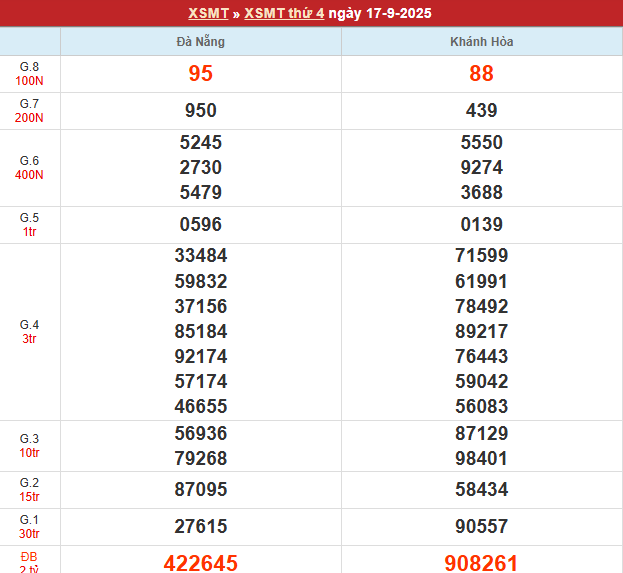Screen dimensions: 623x573
Task: Click the date text ngày 17-9-2025
Action: (380, 13)
